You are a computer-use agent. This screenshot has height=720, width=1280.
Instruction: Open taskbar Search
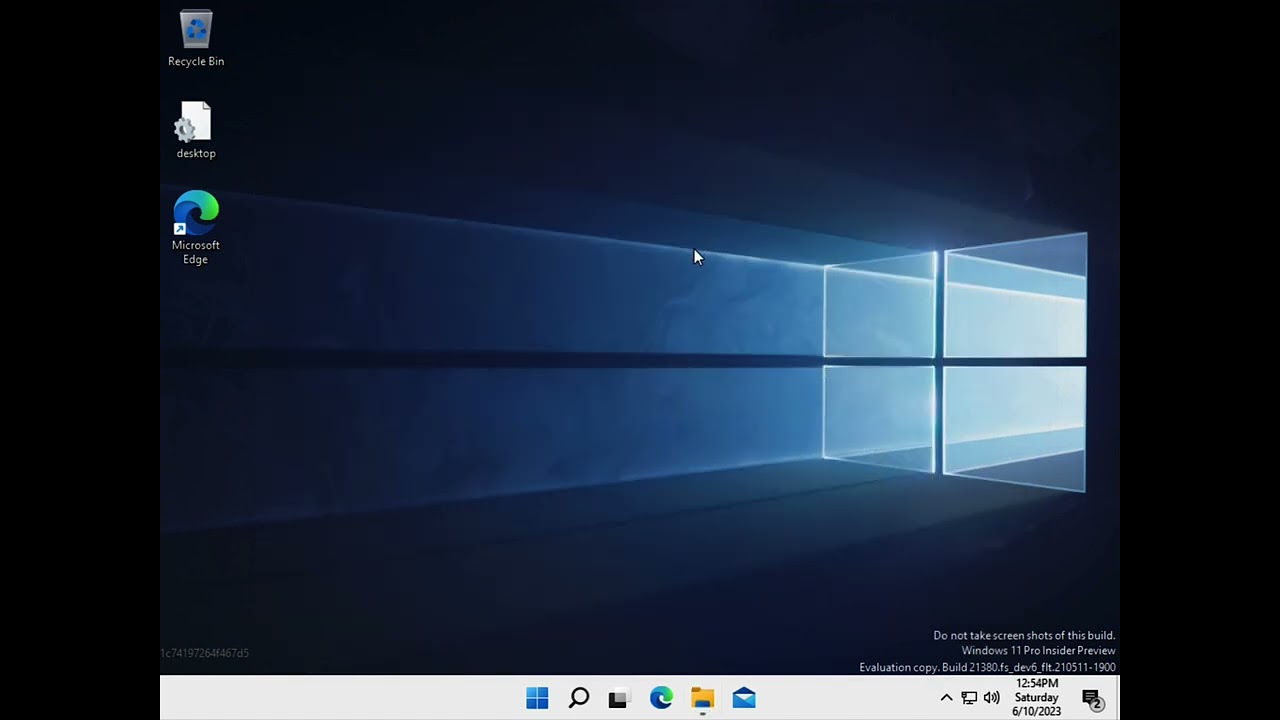point(578,698)
